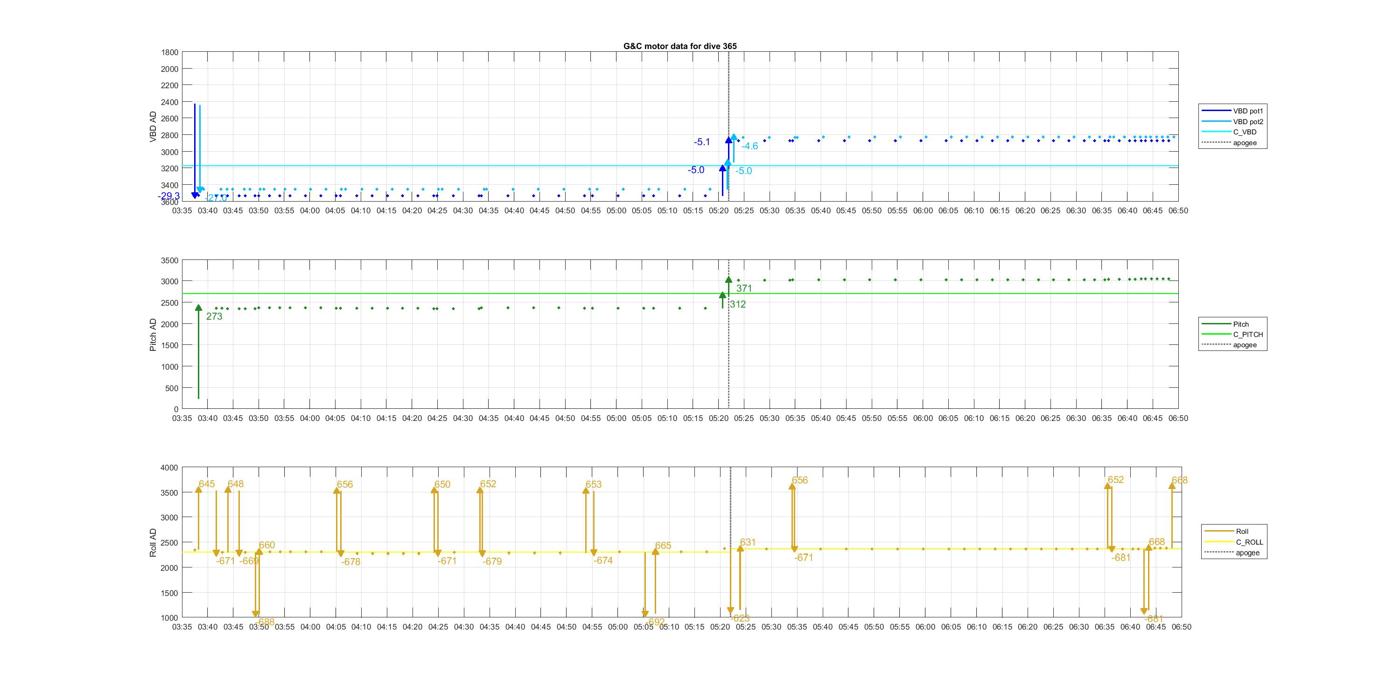
Task: Click the cyan C_VBD horizontal line
Action: point(680,166)
